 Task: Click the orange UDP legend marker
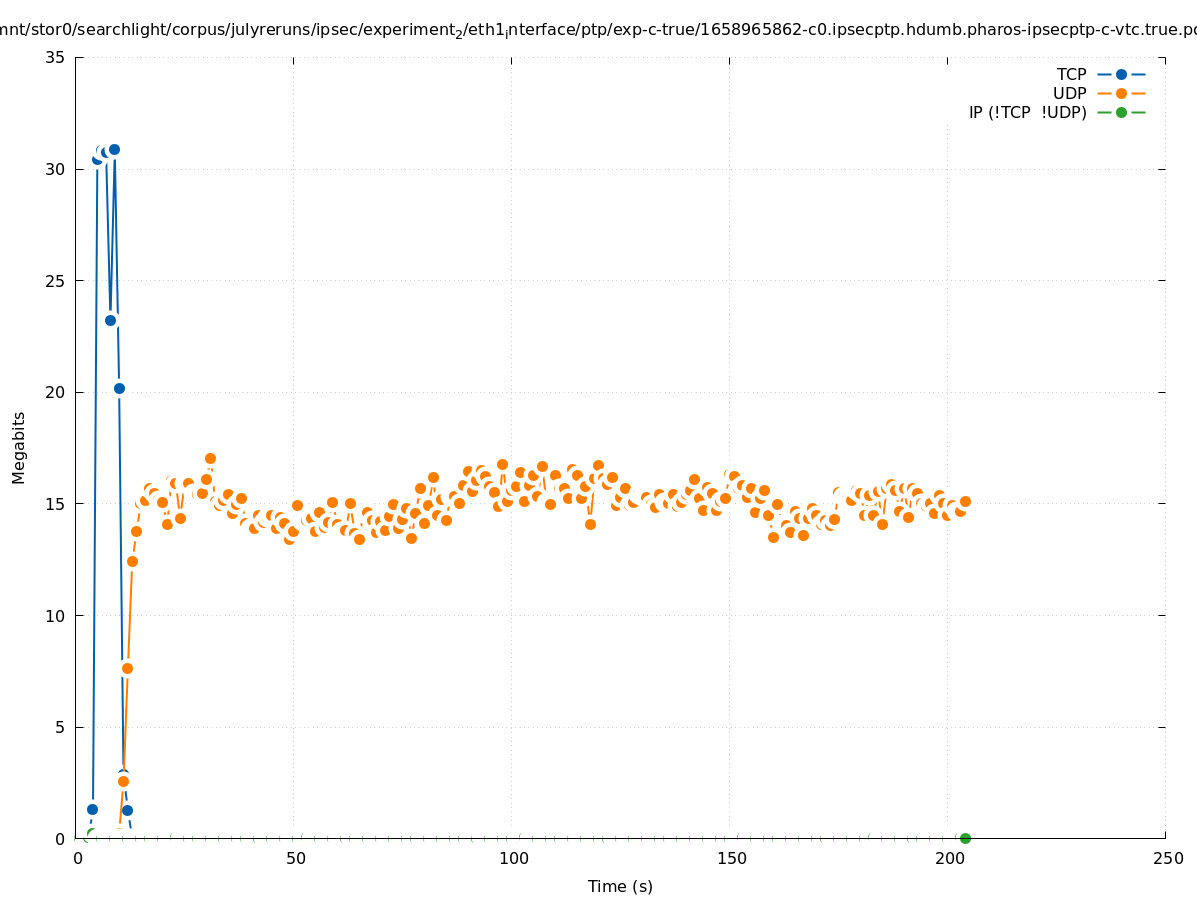1121,93
